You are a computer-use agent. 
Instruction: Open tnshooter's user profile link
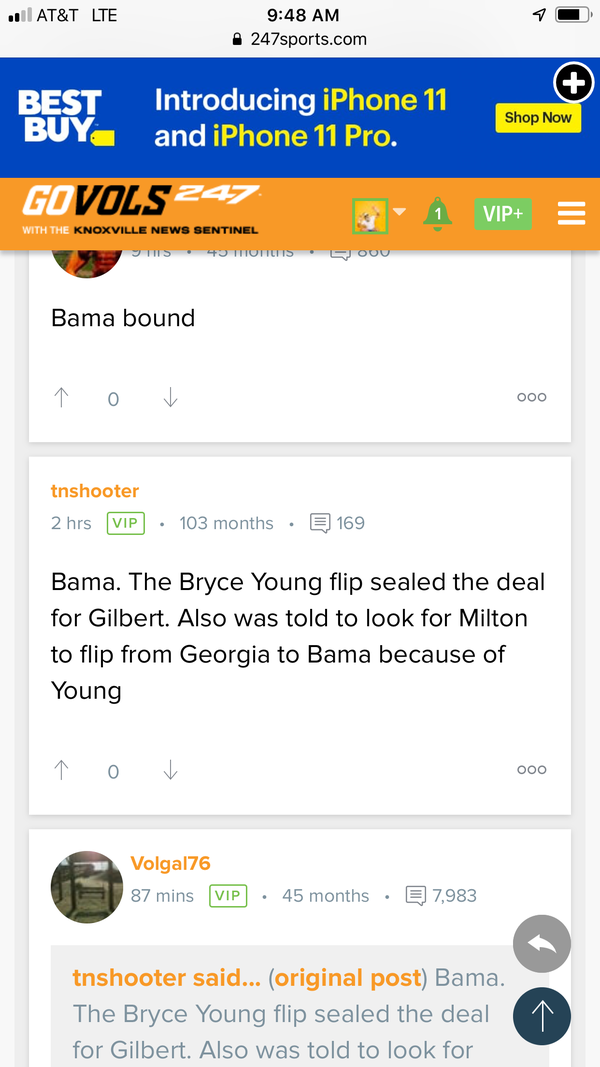tap(95, 491)
